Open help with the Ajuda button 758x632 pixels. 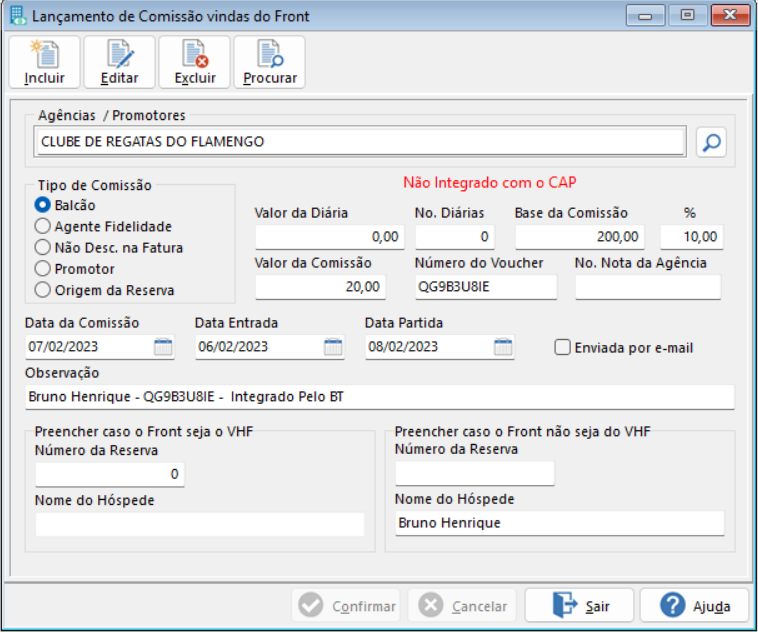click(x=695, y=605)
